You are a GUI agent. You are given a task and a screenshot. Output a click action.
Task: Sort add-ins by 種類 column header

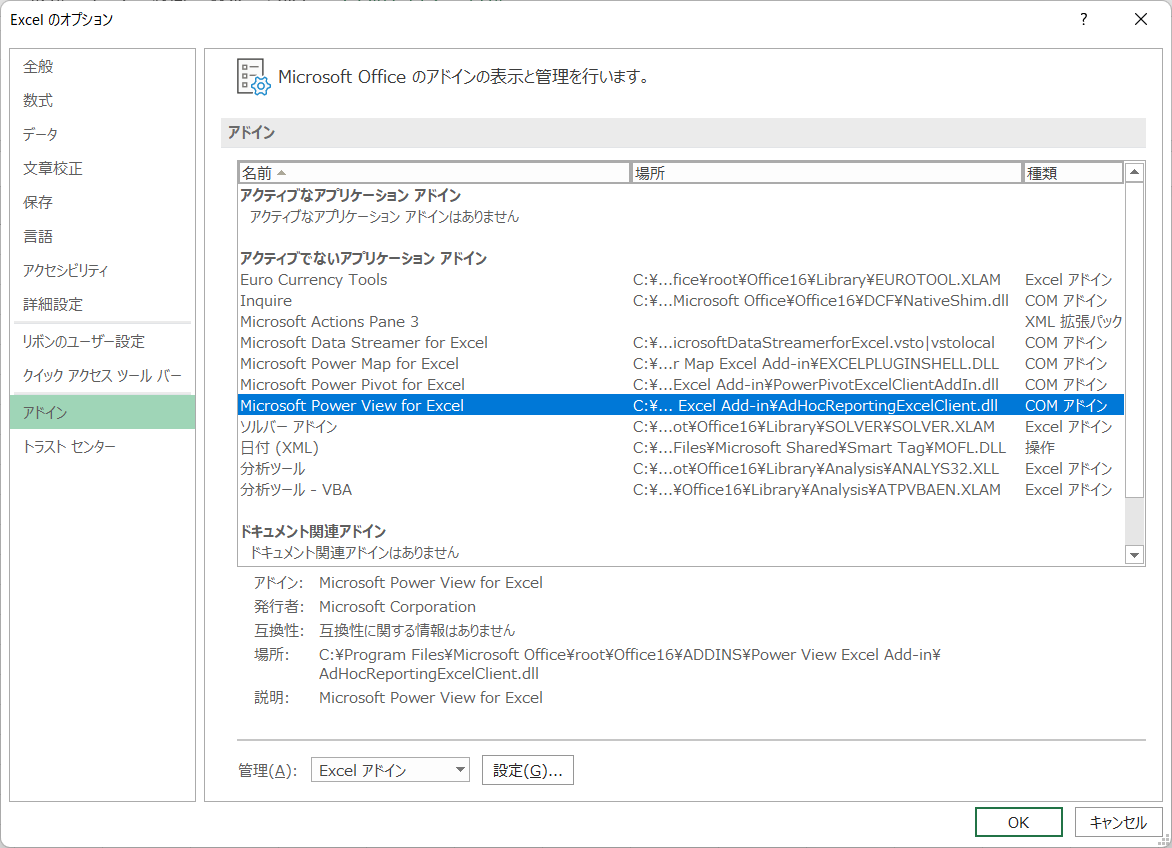point(1073,173)
